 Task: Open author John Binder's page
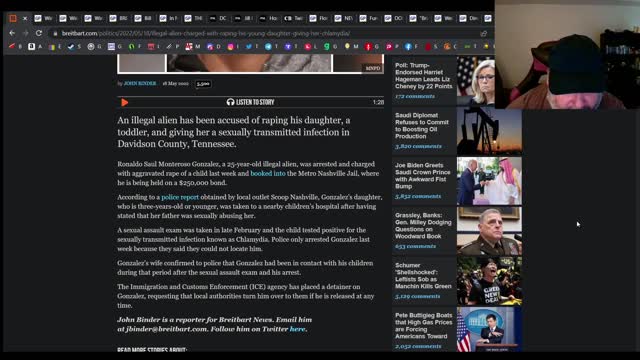click(140, 83)
